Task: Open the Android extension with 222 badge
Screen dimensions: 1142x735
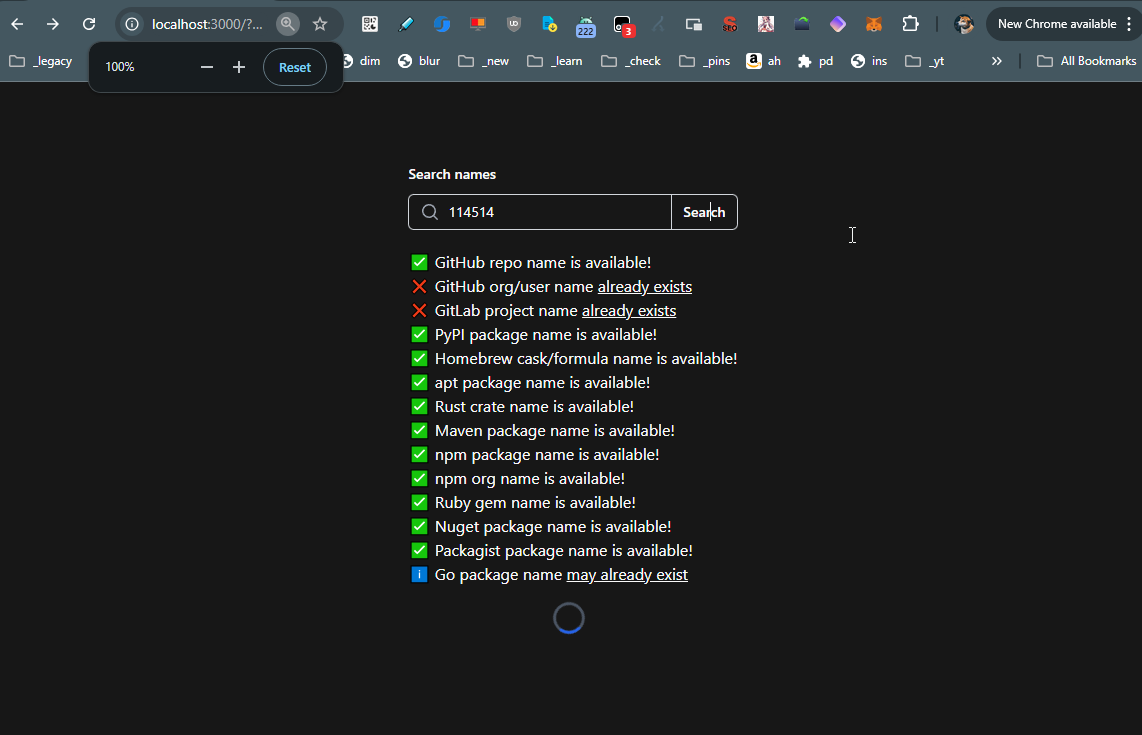Action: tap(586, 26)
